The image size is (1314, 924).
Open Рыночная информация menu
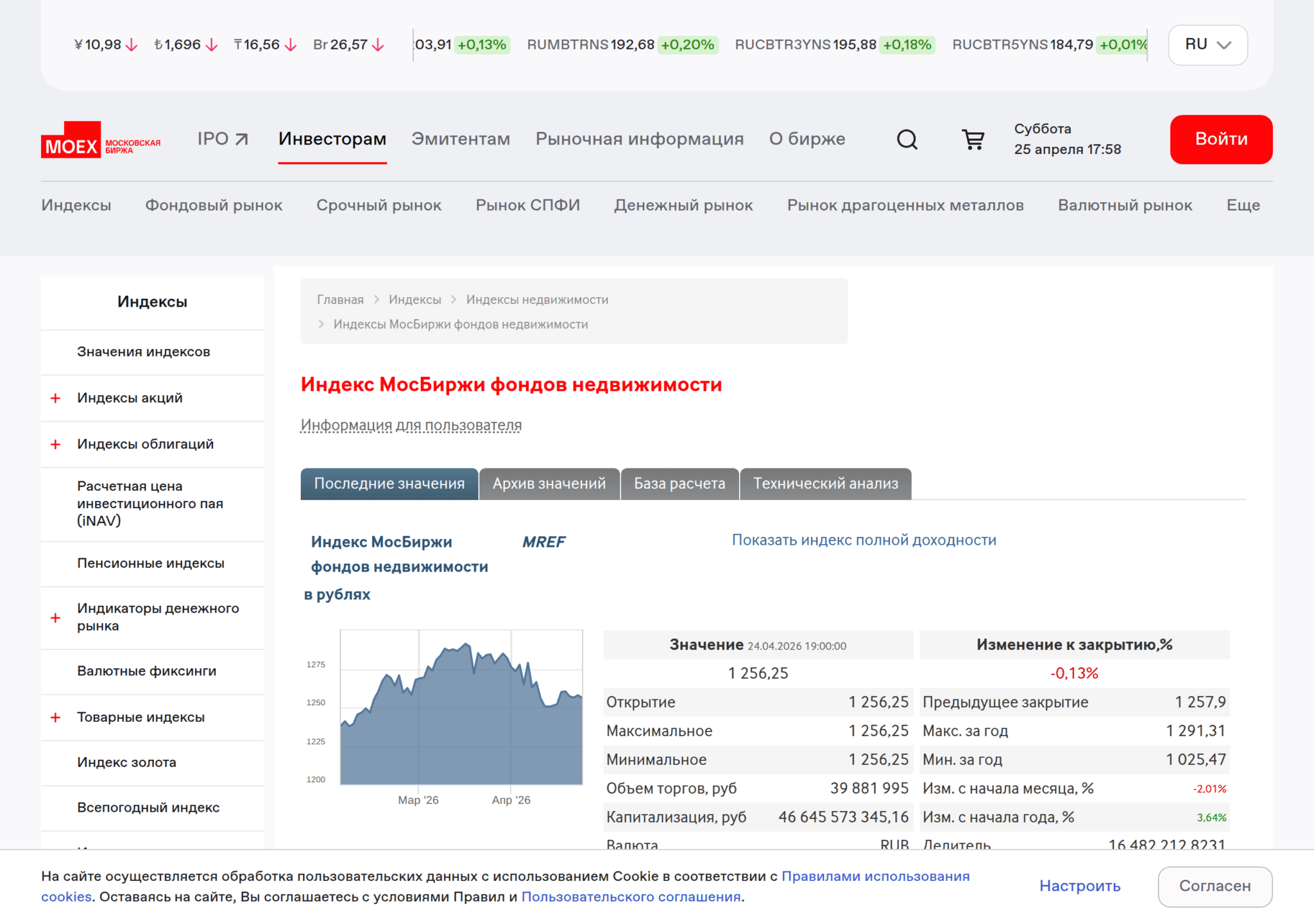[x=640, y=139]
